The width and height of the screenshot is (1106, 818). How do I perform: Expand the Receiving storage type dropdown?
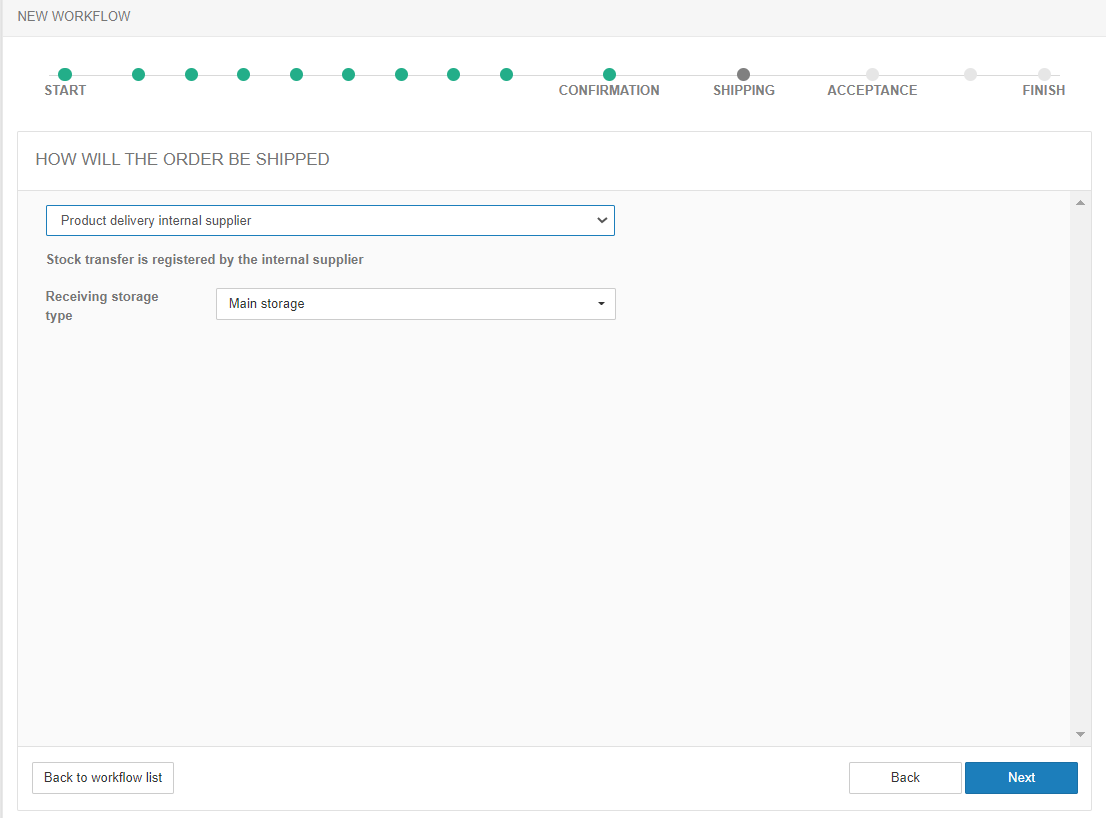(415, 304)
